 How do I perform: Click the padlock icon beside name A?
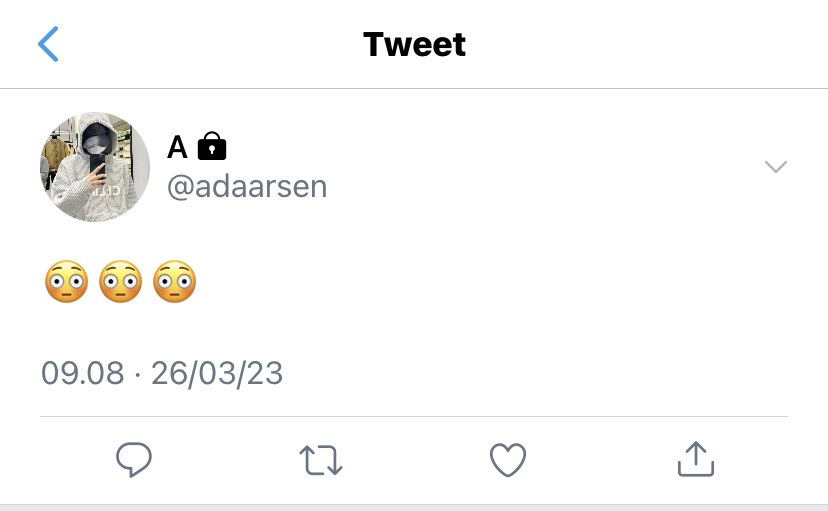click(x=212, y=146)
